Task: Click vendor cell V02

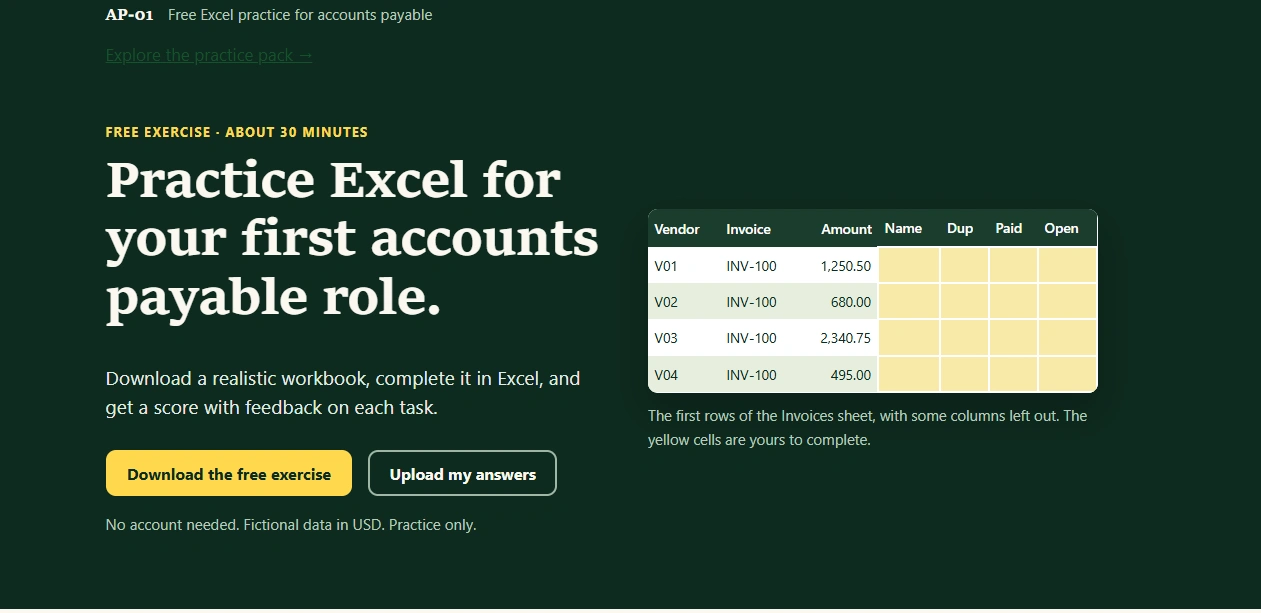Action: point(666,302)
